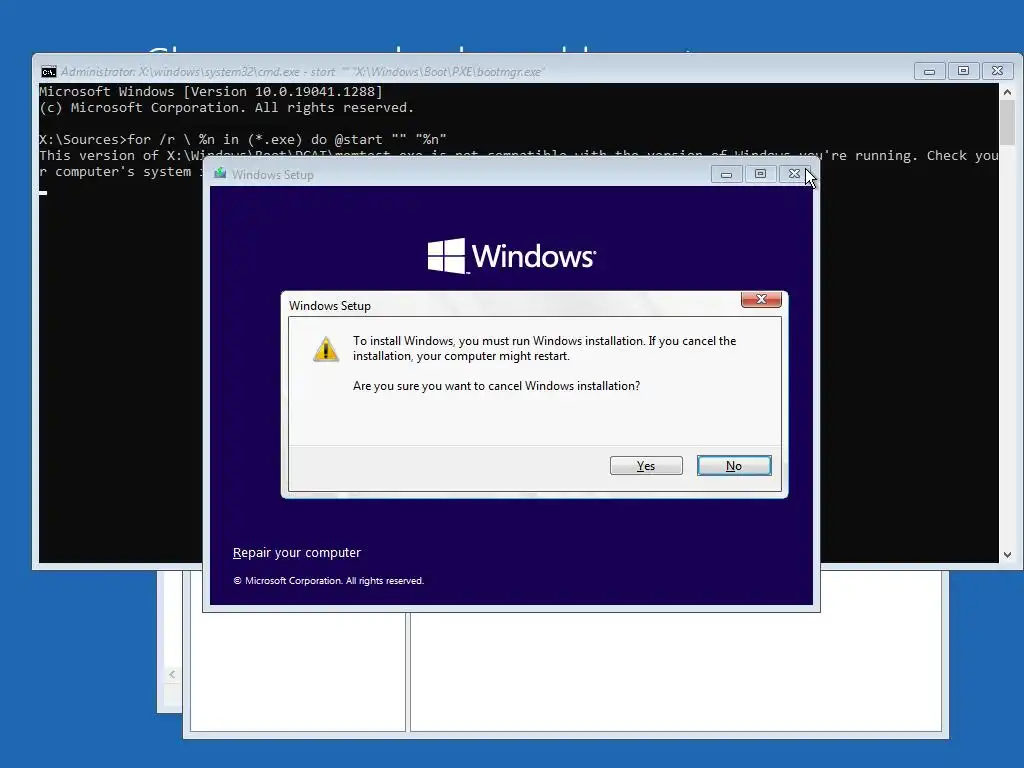Click the yellow warning triangle icon
The width and height of the screenshot is (1024, 768).
pyautogui.click(x=326, y=349)
